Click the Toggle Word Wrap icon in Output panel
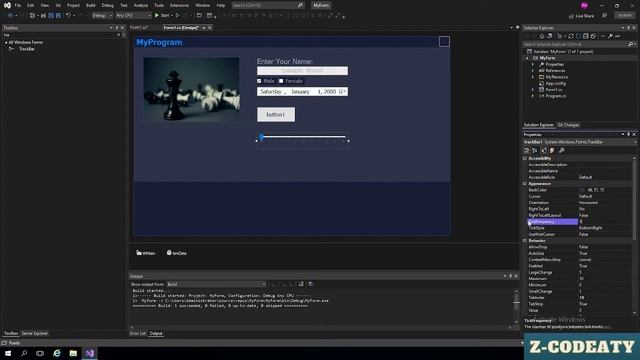Viewport: 640px width, 360px height. tap(311, 284)
